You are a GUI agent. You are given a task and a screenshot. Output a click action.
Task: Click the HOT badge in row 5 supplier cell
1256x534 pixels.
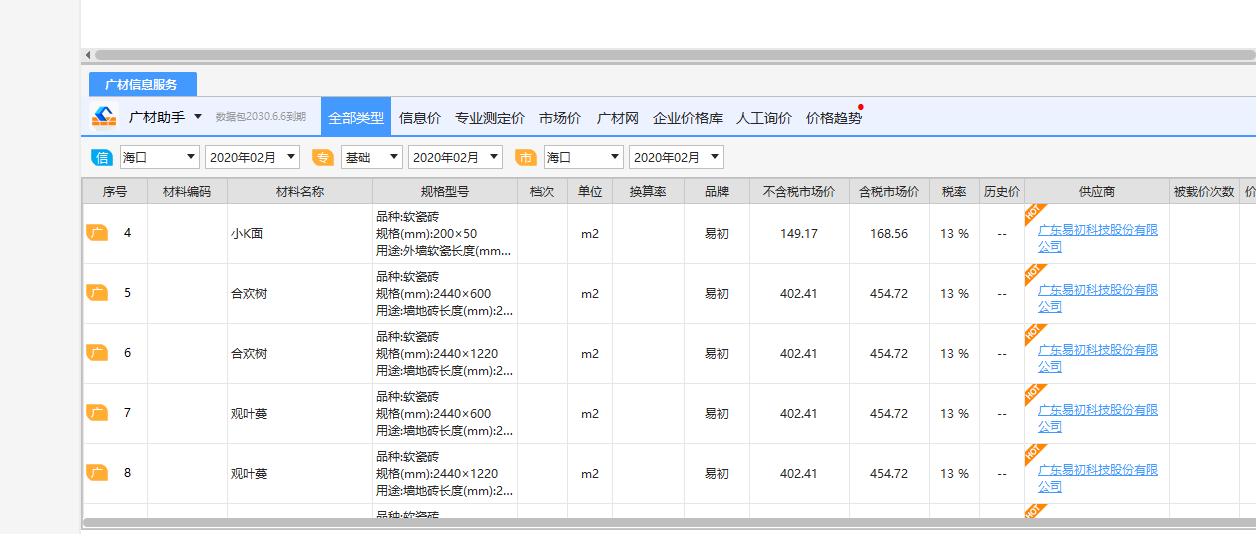[x=1034, y=274]
